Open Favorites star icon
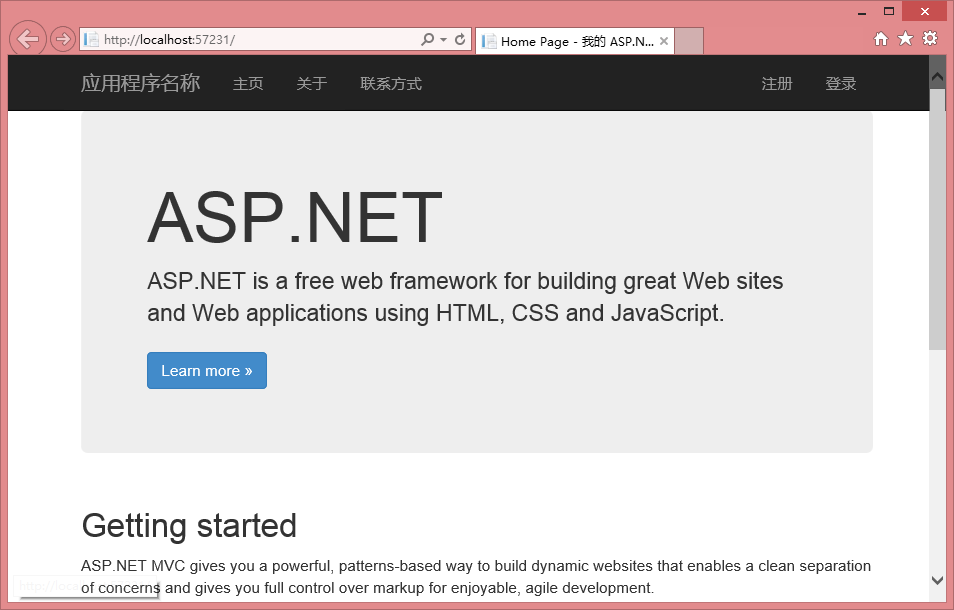The image size is (954, 610). click(x=905, y=39)
